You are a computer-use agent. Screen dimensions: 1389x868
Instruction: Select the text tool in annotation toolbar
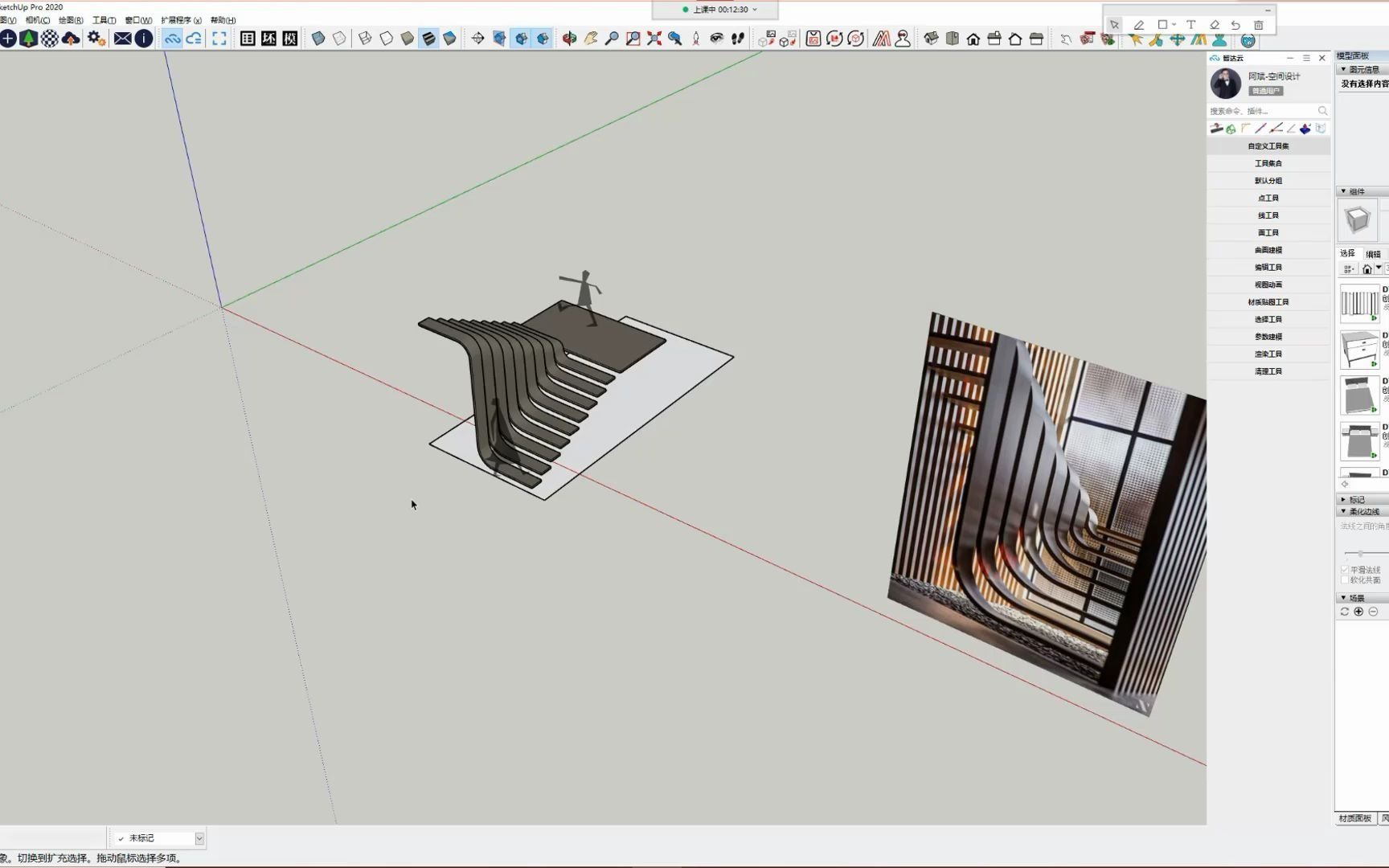pyautogui.click(x=1191, y=25)
